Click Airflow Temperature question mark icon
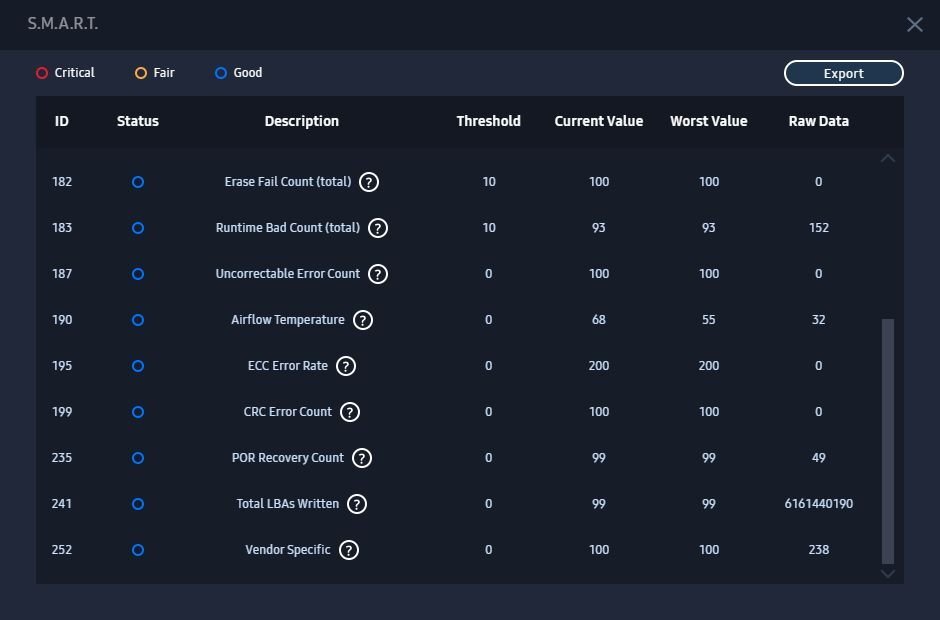 point(363,320)
